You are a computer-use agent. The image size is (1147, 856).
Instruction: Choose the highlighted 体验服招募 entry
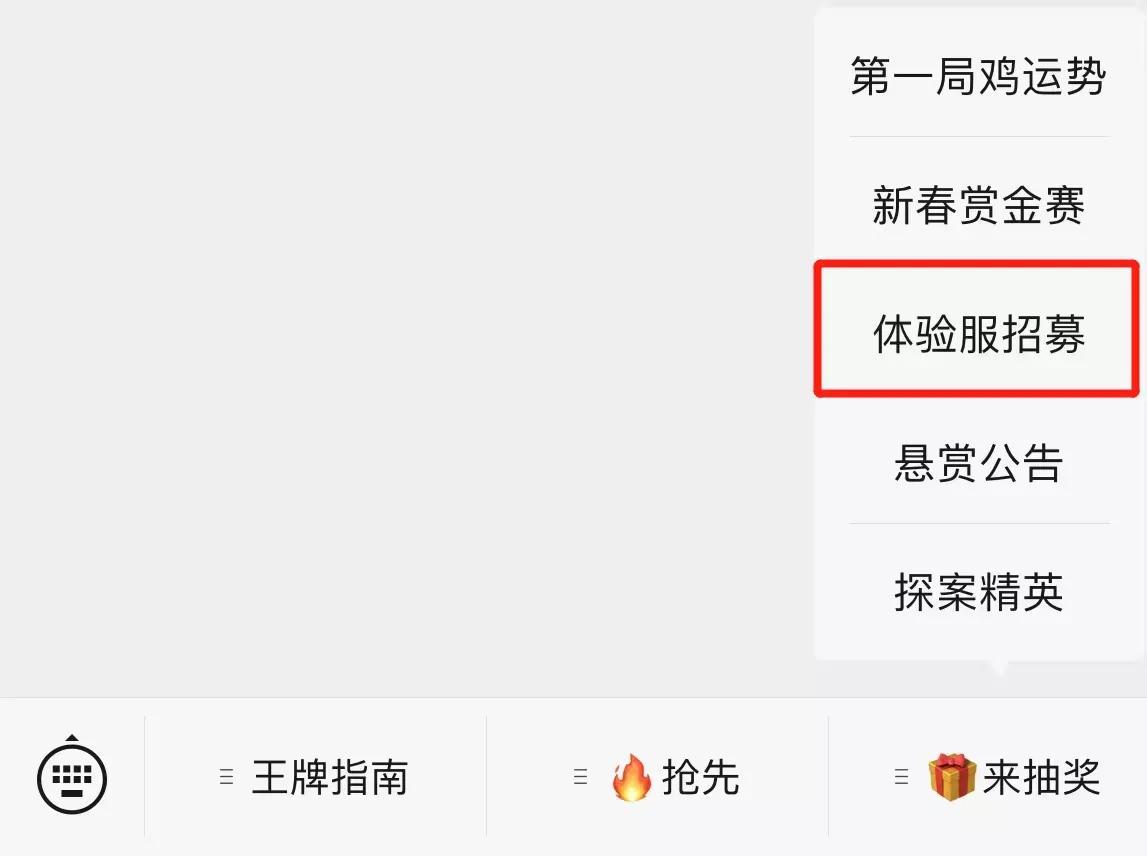(x=978, y=334)
